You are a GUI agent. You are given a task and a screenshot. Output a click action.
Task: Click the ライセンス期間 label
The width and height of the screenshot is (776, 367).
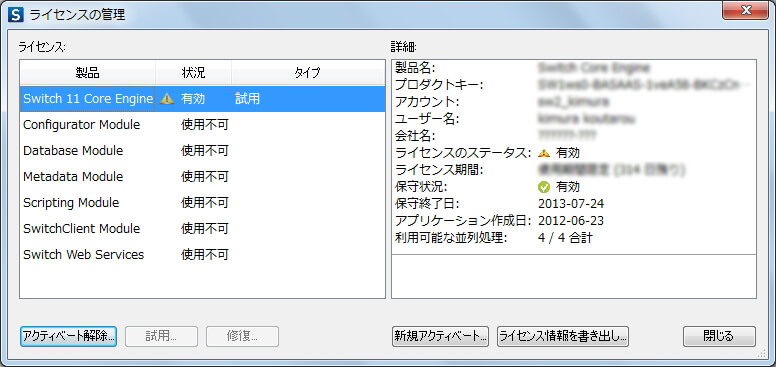(439, 170)
